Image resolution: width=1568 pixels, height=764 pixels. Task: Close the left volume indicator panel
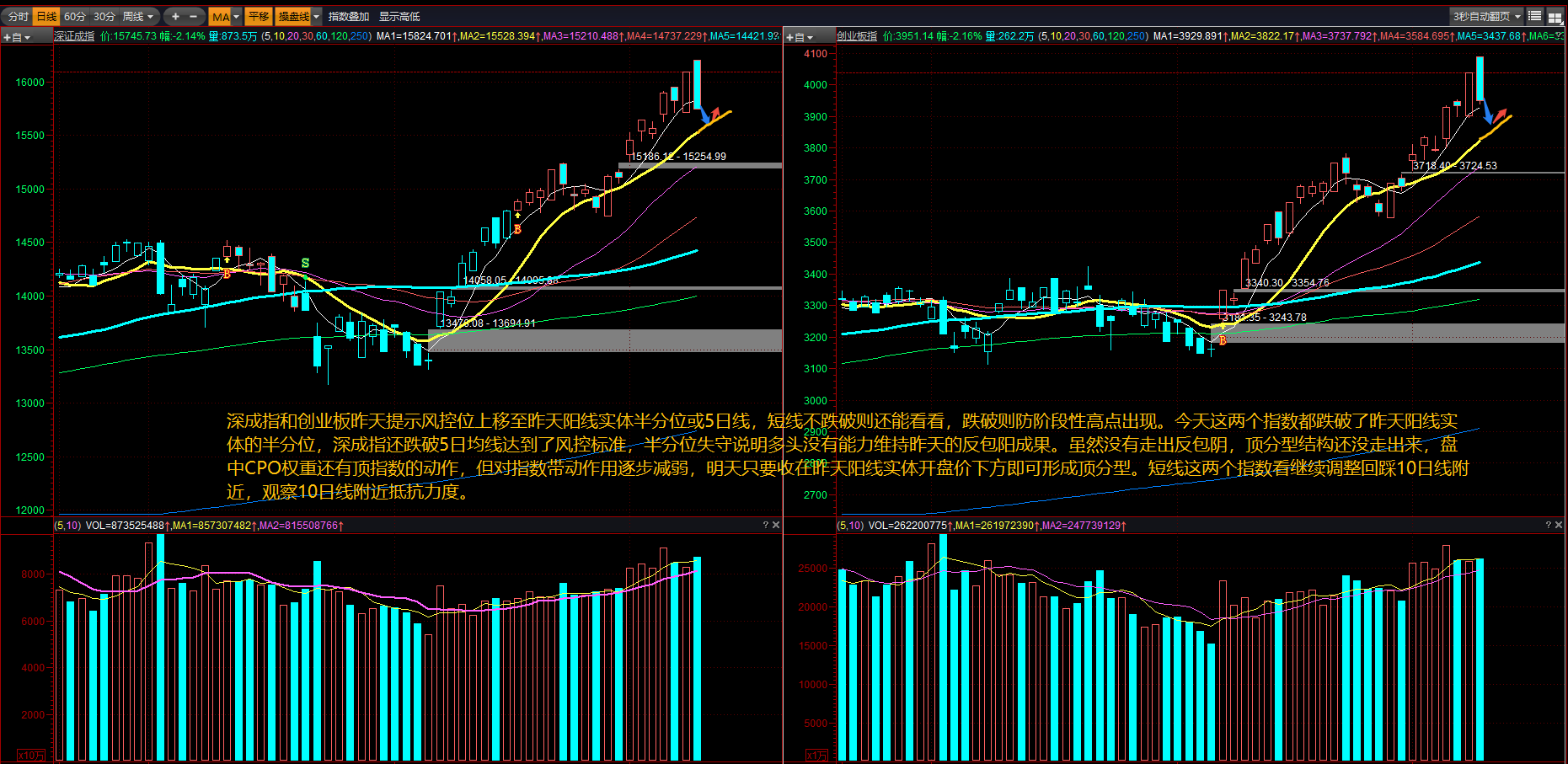(x=776, y=525)
